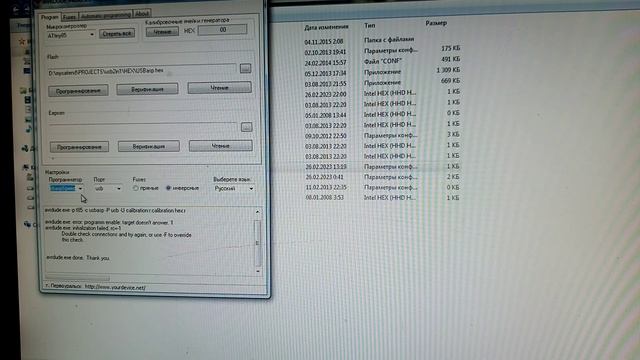Open the About tab

[142, 13]
